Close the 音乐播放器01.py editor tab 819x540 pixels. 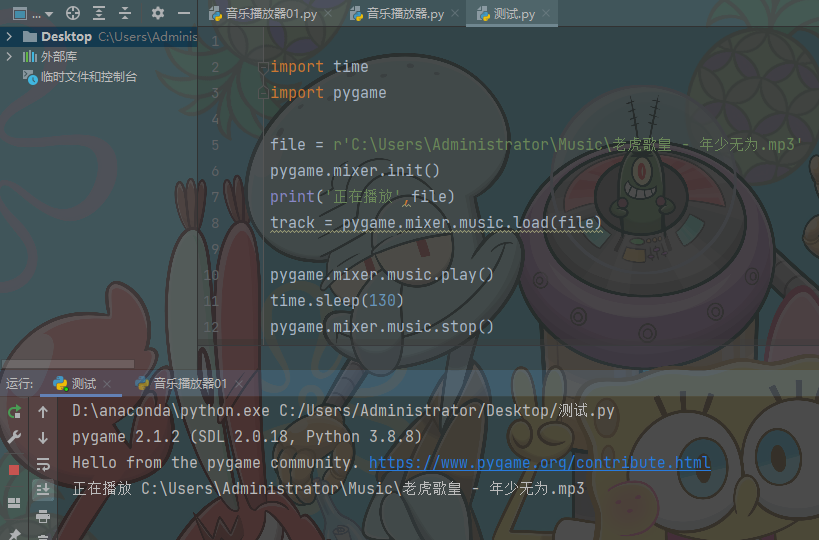pyautogui.click(x=328, y=14)
